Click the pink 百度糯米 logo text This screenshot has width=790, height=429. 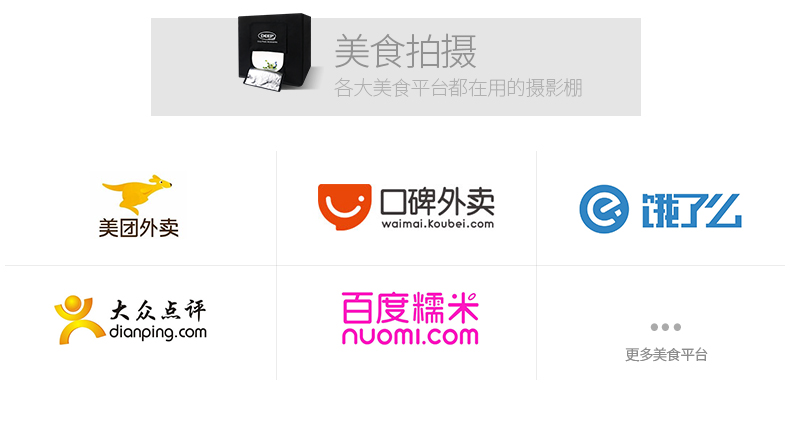[x=410, y=308]
